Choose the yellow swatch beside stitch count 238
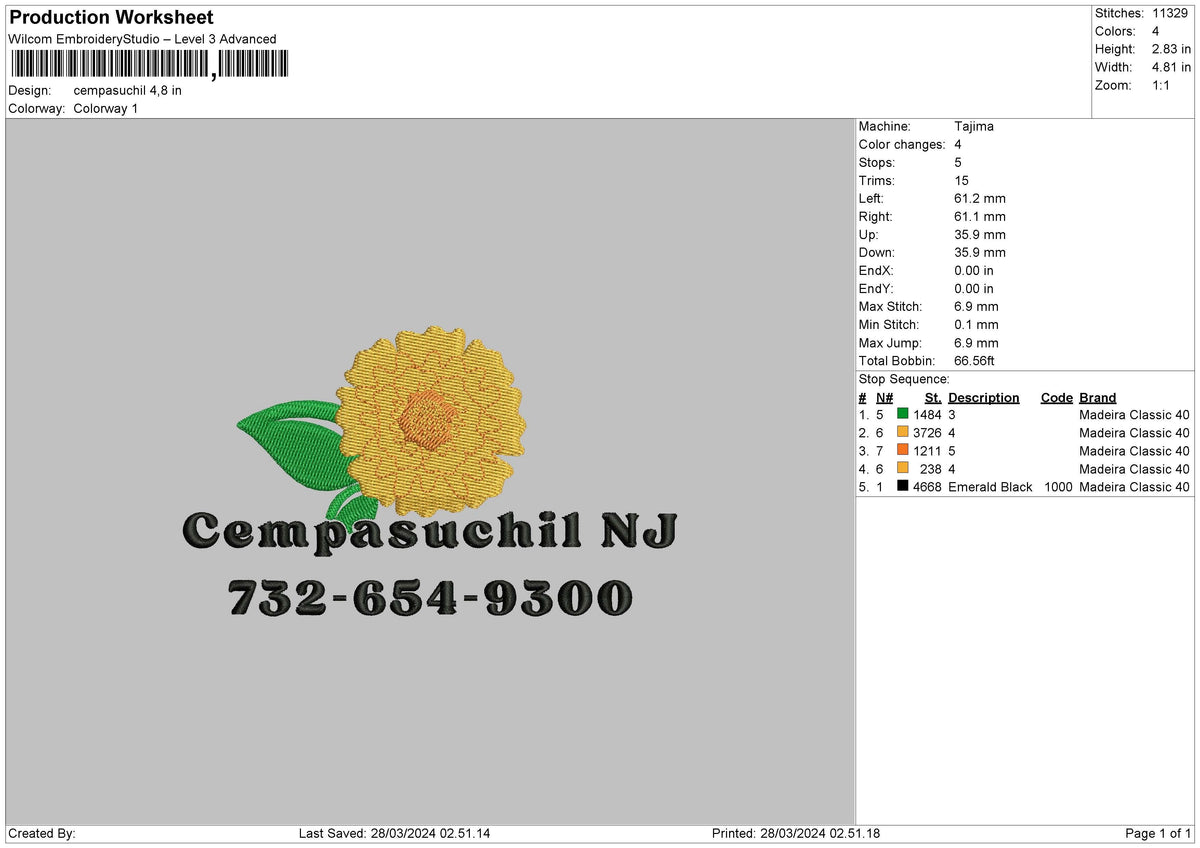This screenshot has height=848, width=1200. (x=903, y=469)
